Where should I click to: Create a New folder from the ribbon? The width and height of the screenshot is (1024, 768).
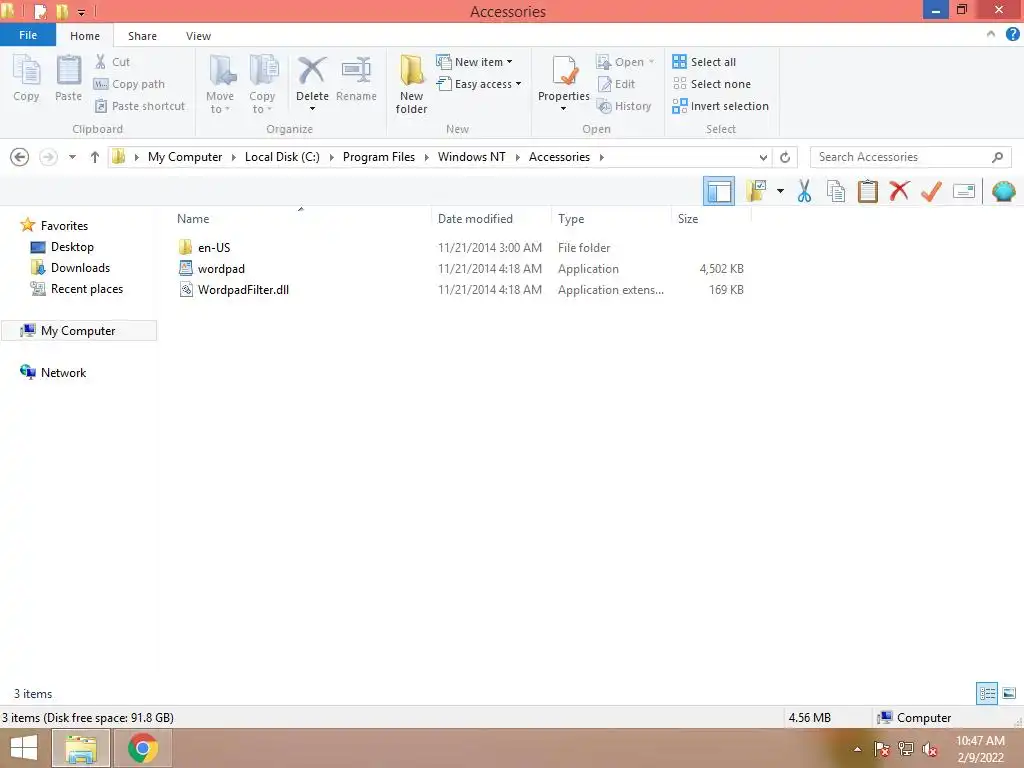pyautogui.click(x=411, y=84)
